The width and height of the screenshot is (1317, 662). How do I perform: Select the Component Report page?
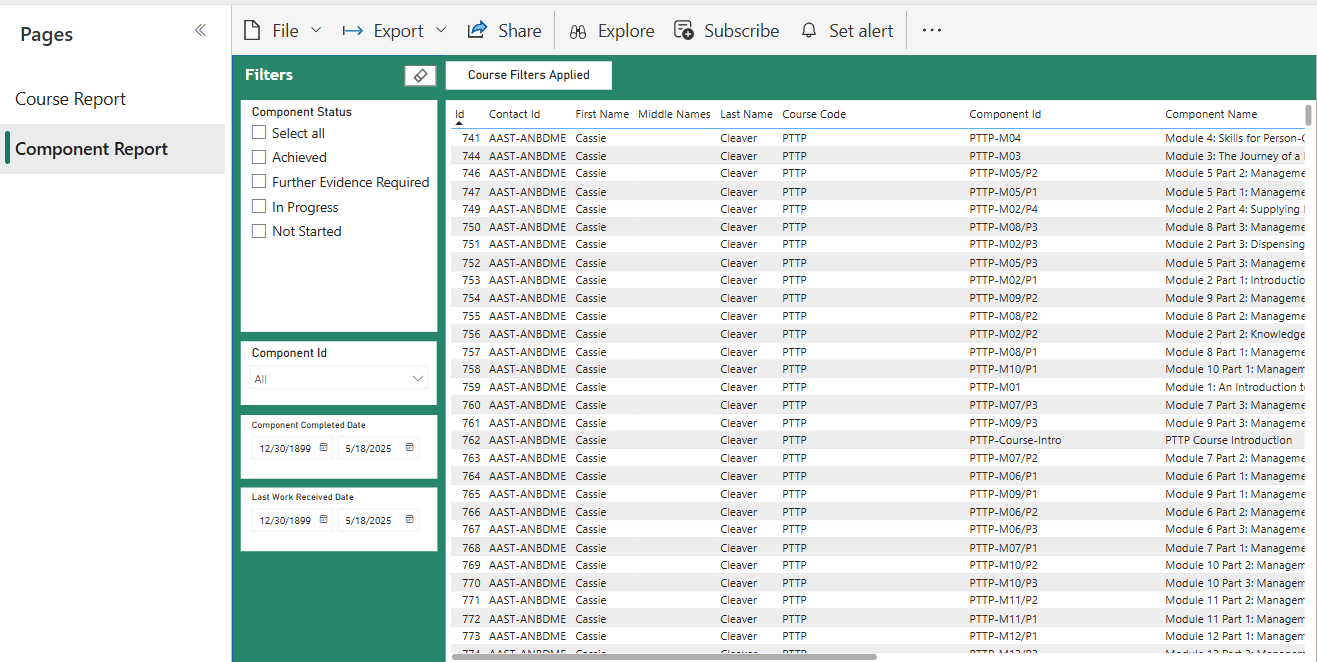click(x=91, y=149)
